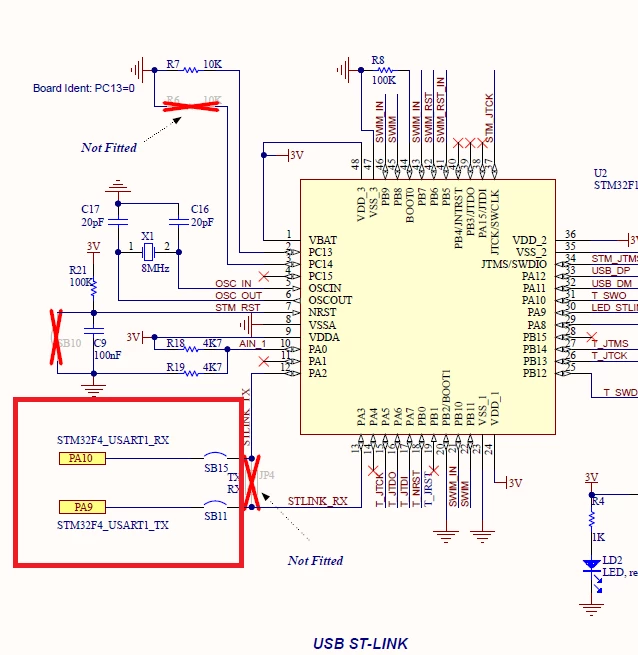638x655 pixels.
Task: Click the BOOT0 pin name
Action: (x=410, y=205)
